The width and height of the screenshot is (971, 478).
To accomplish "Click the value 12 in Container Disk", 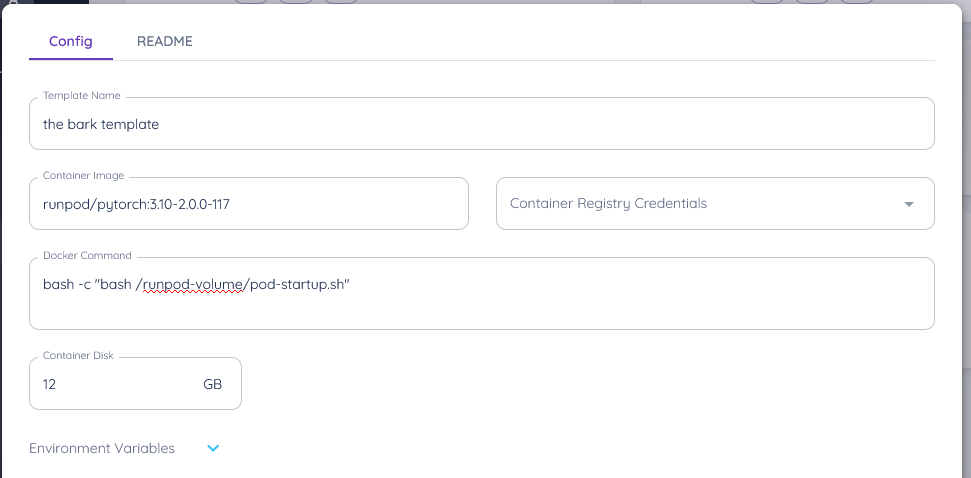I will point(49,384).
